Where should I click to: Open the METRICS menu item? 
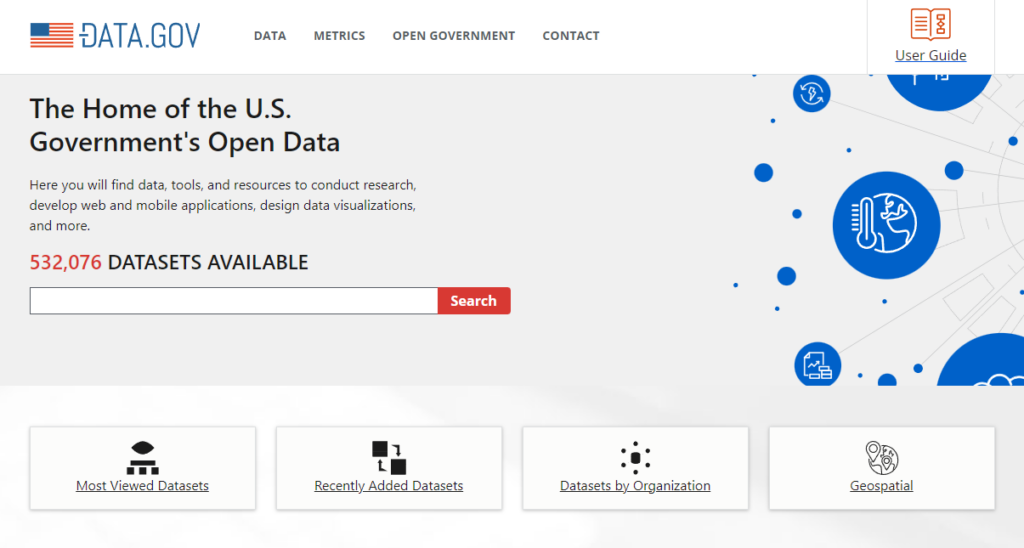click(x=339, y=36)
